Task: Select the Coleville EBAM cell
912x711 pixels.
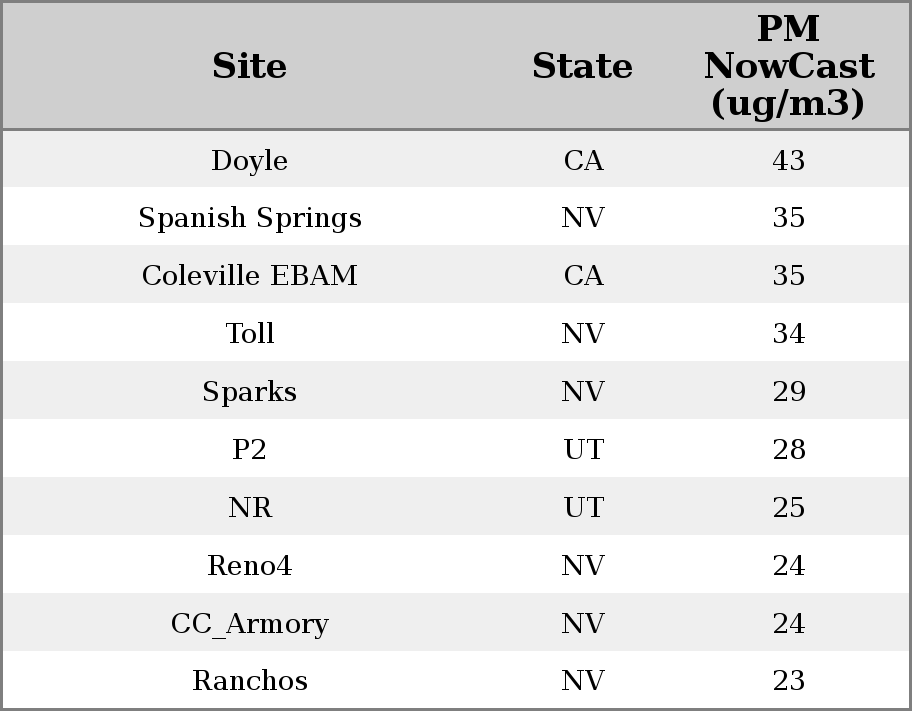Action: pos(249,276)
